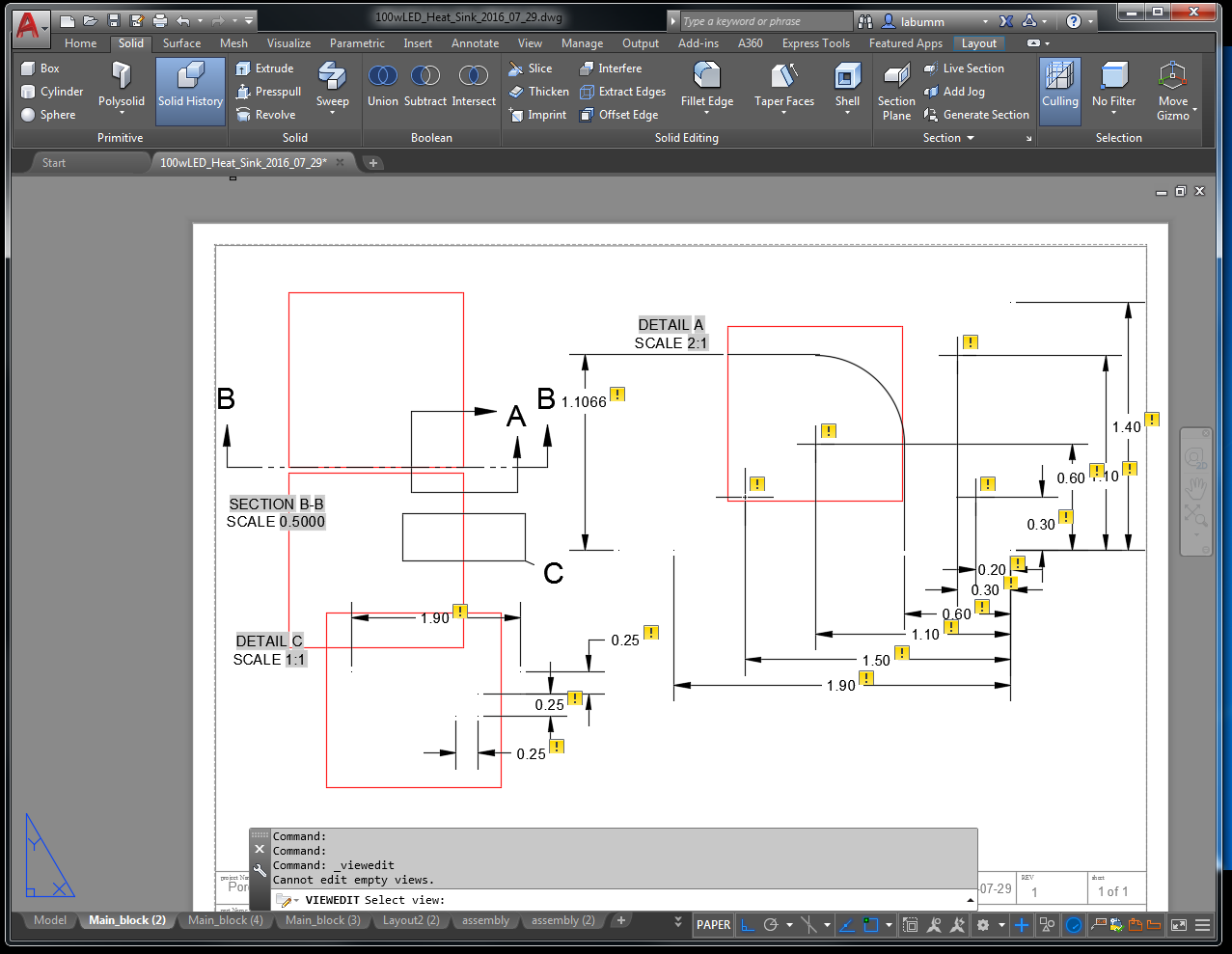Choose the Fillet Edge tool

pos(707,85)
